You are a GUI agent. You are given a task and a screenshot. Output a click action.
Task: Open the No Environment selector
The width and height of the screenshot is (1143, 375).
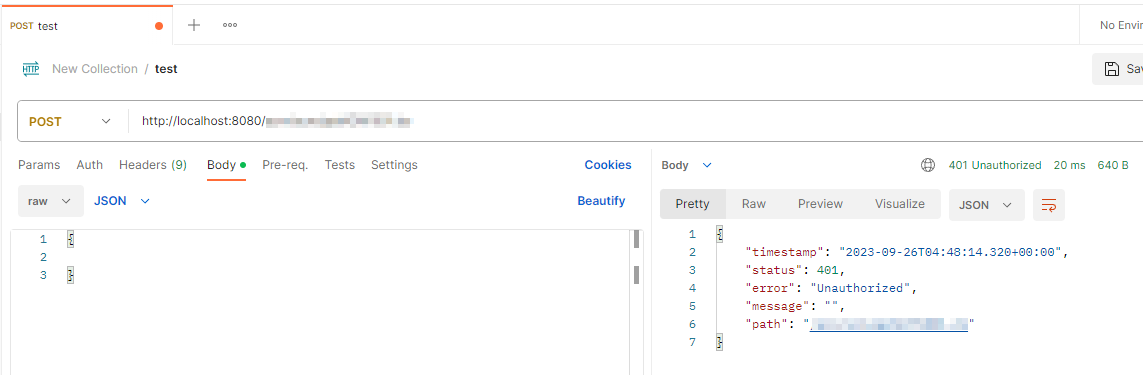pyautogui.click(x=1120, y=26)
